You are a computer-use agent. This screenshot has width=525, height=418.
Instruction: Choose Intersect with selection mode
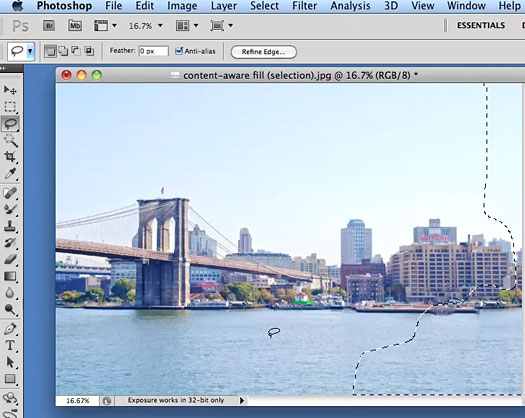[x=89, y=51]
